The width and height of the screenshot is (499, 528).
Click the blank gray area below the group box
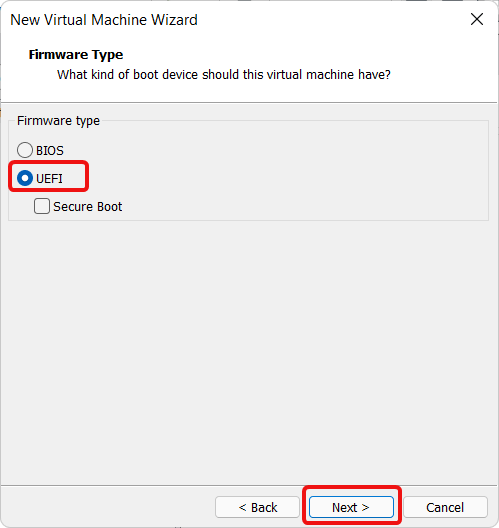pyautogui.click(x=249, y=350)
